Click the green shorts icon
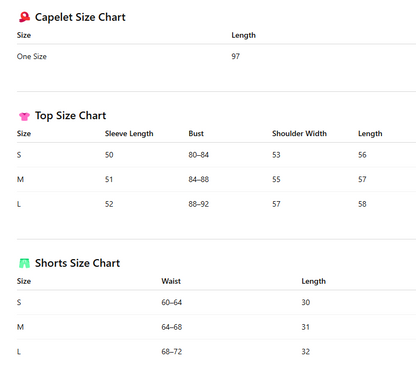The height and width of the screenshot is (369, 416). (24, 263)
